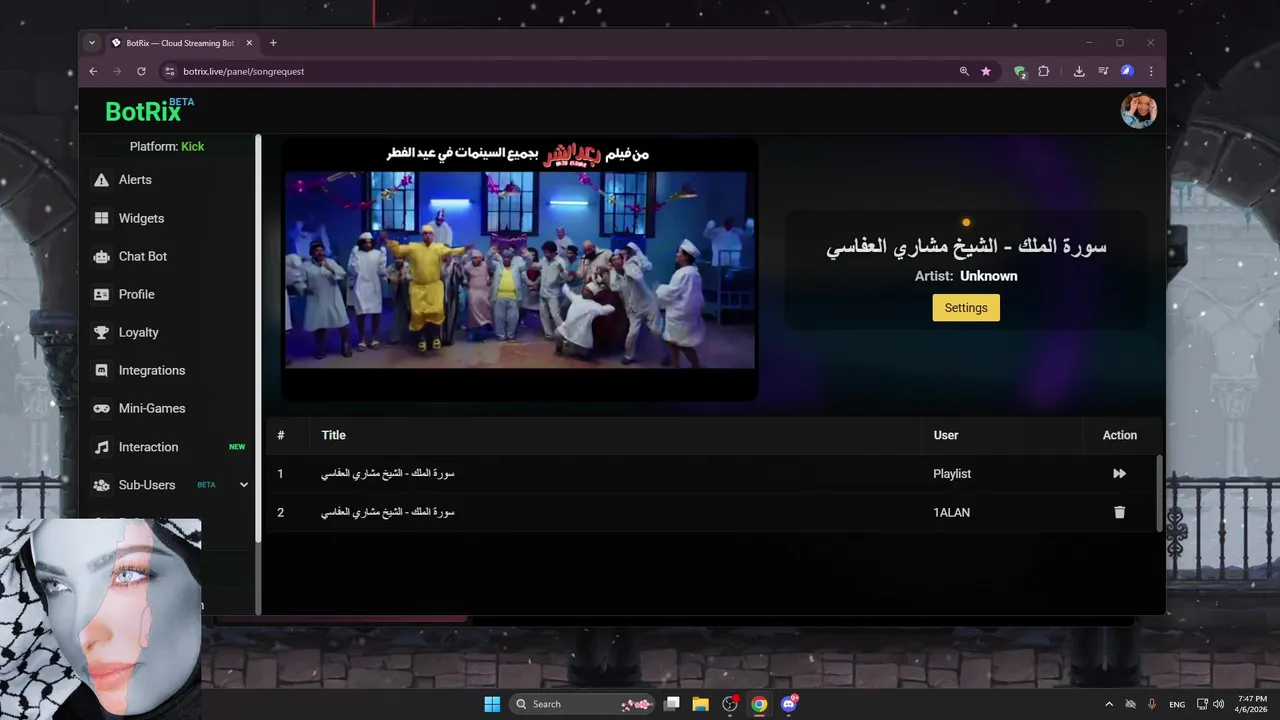Open the clock and date panel
Screen dimensions: 1280x720
[1252, 704]
